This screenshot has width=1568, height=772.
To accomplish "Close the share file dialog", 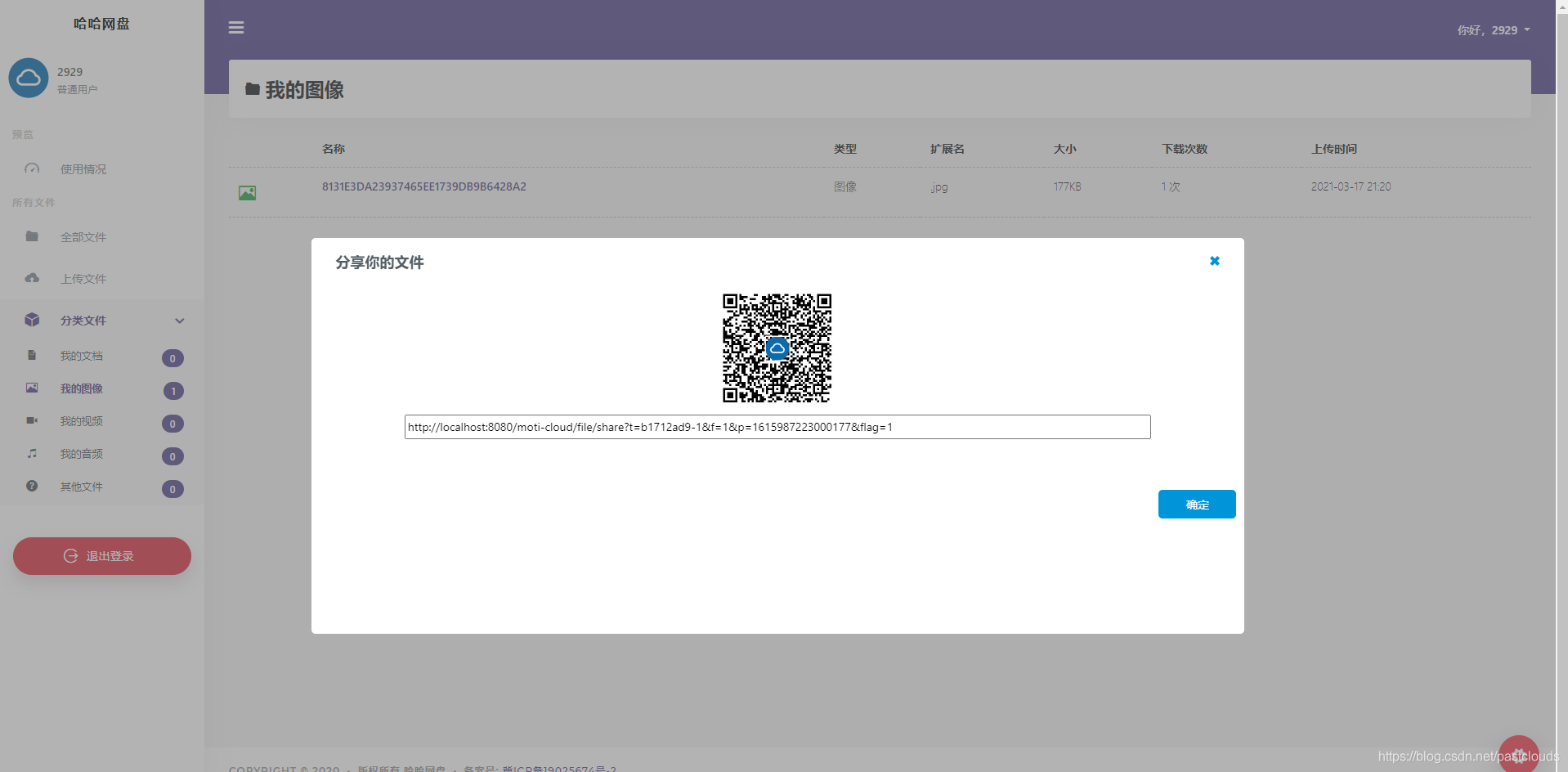I will click(1215, 261).
